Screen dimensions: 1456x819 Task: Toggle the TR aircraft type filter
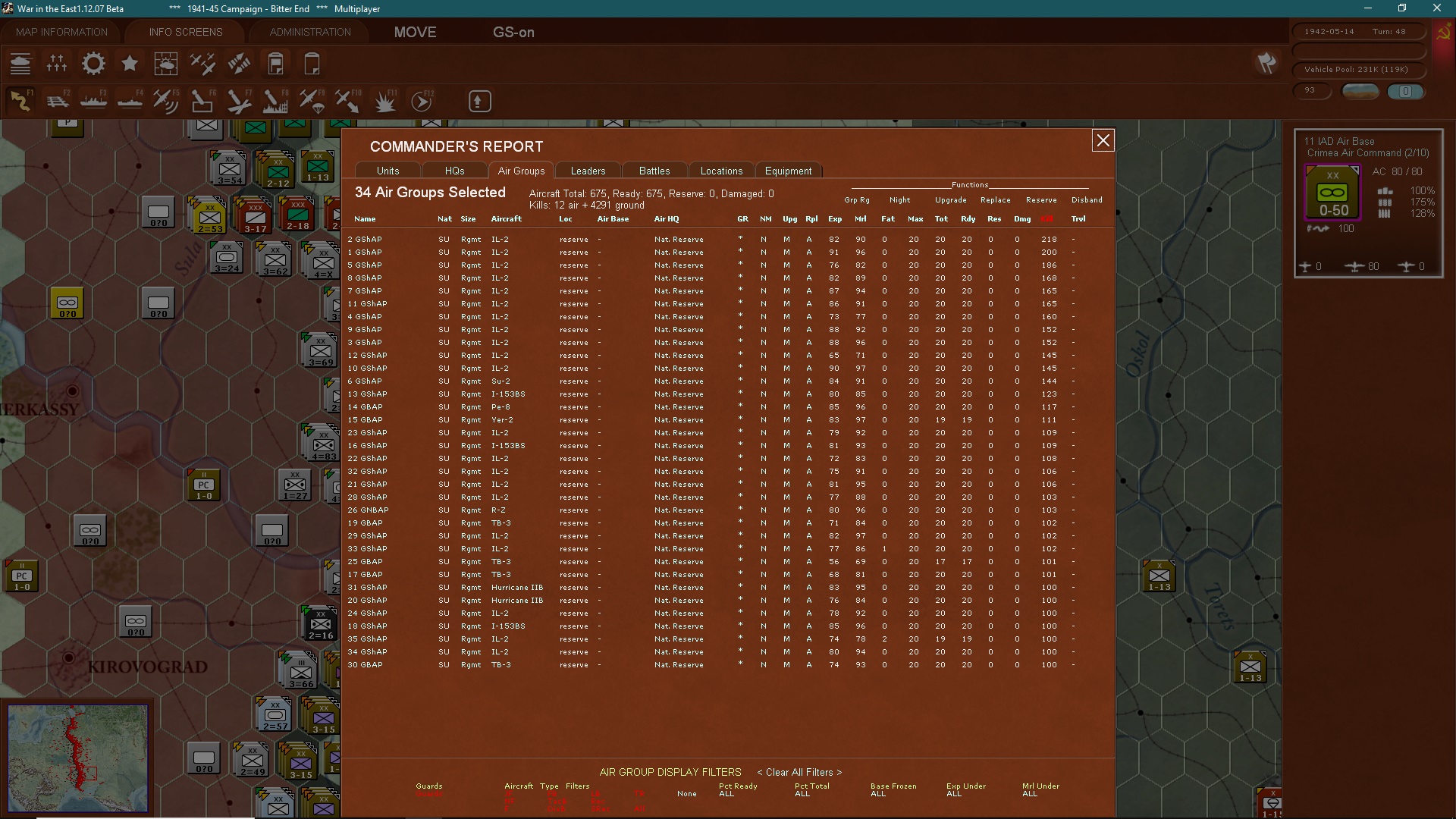(x=639, y=794)
